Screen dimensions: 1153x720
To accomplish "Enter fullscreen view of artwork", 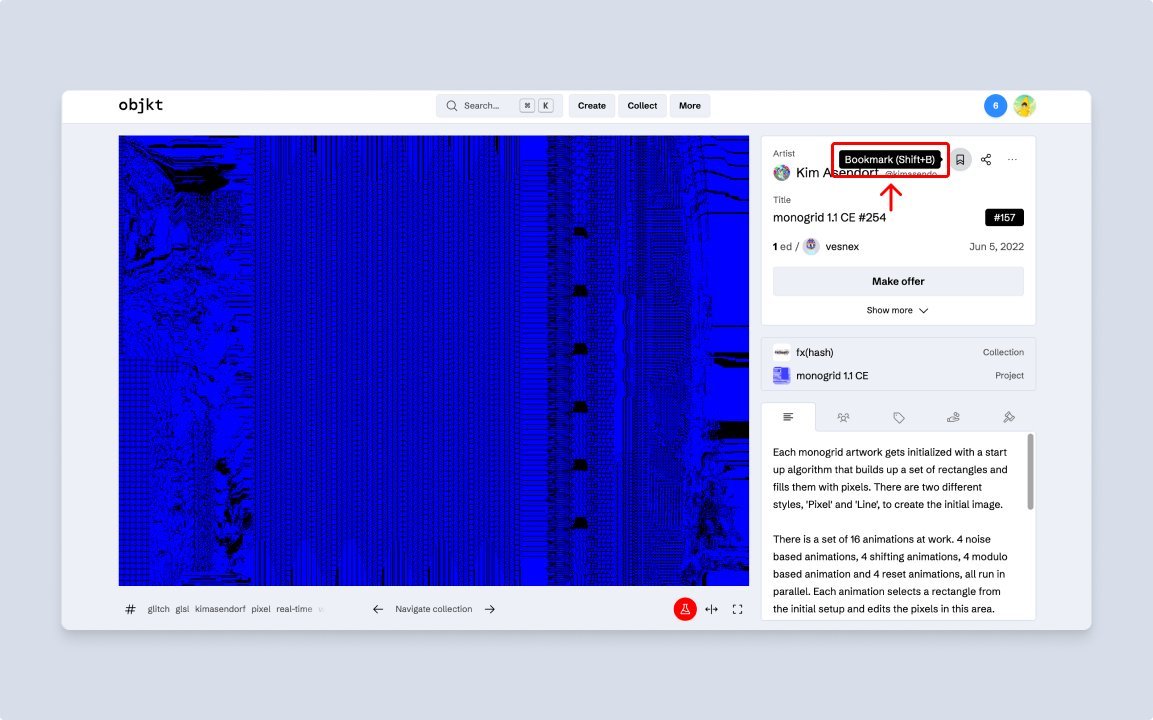I will click(x=738, y=609).
